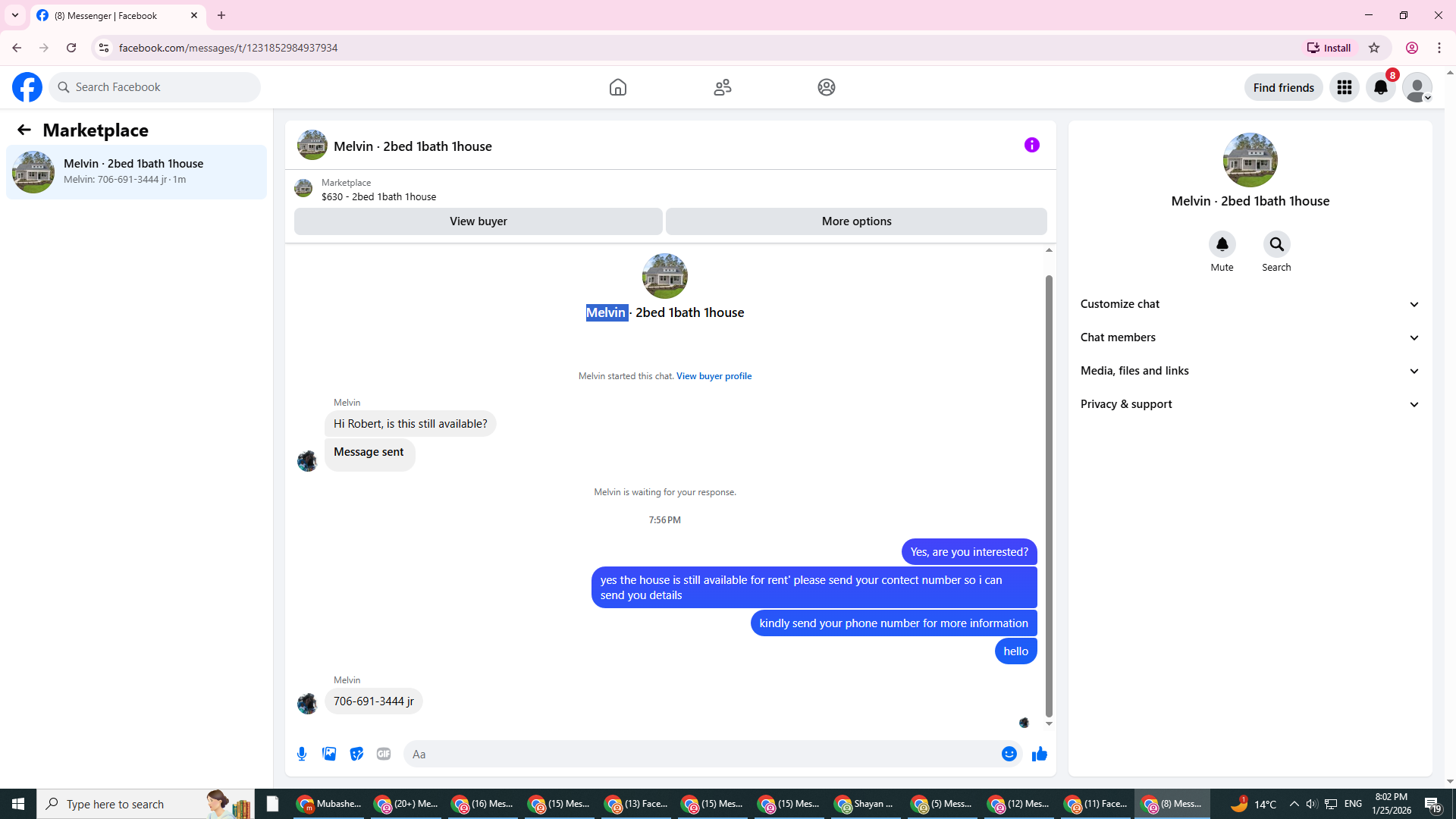Select the Melvin 2bed 1bath 1house conversation

[136, 172]
